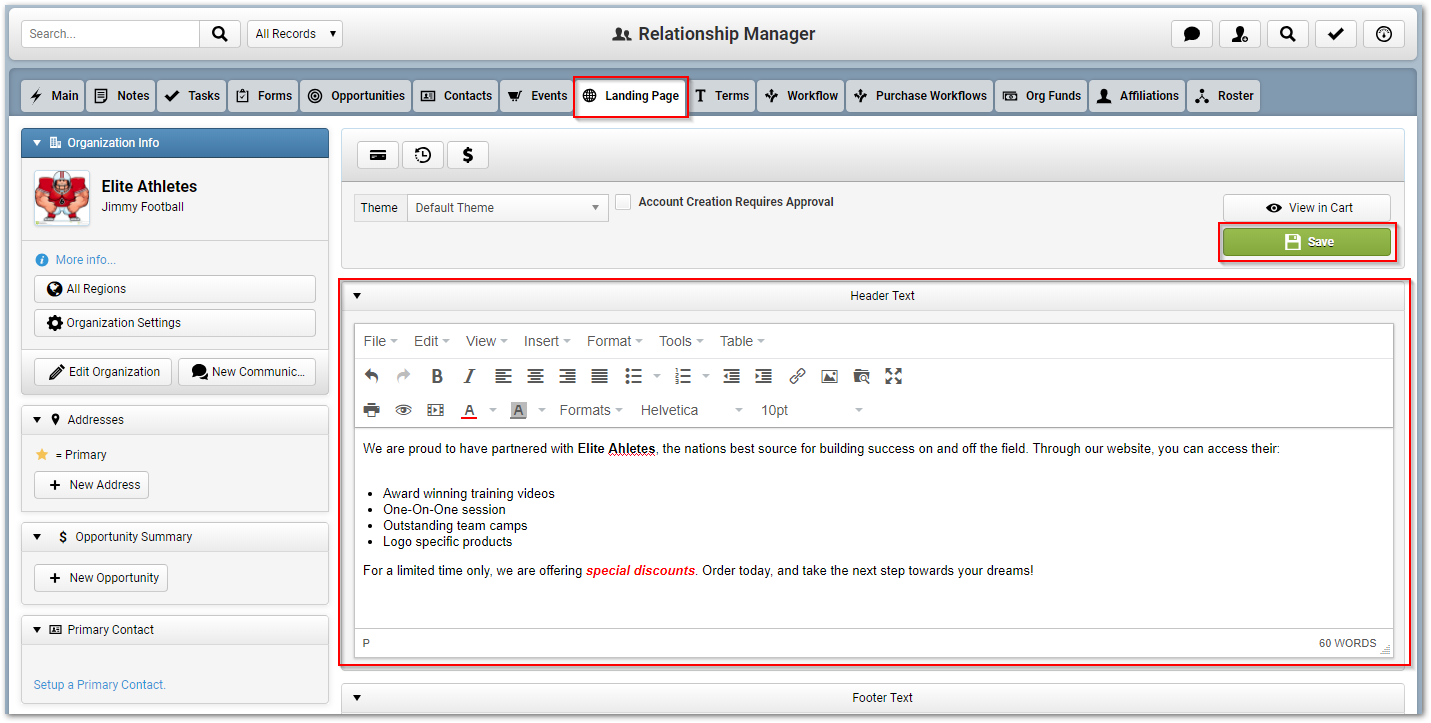
Task: Insert media using the video icon
Action: point(435,410)
